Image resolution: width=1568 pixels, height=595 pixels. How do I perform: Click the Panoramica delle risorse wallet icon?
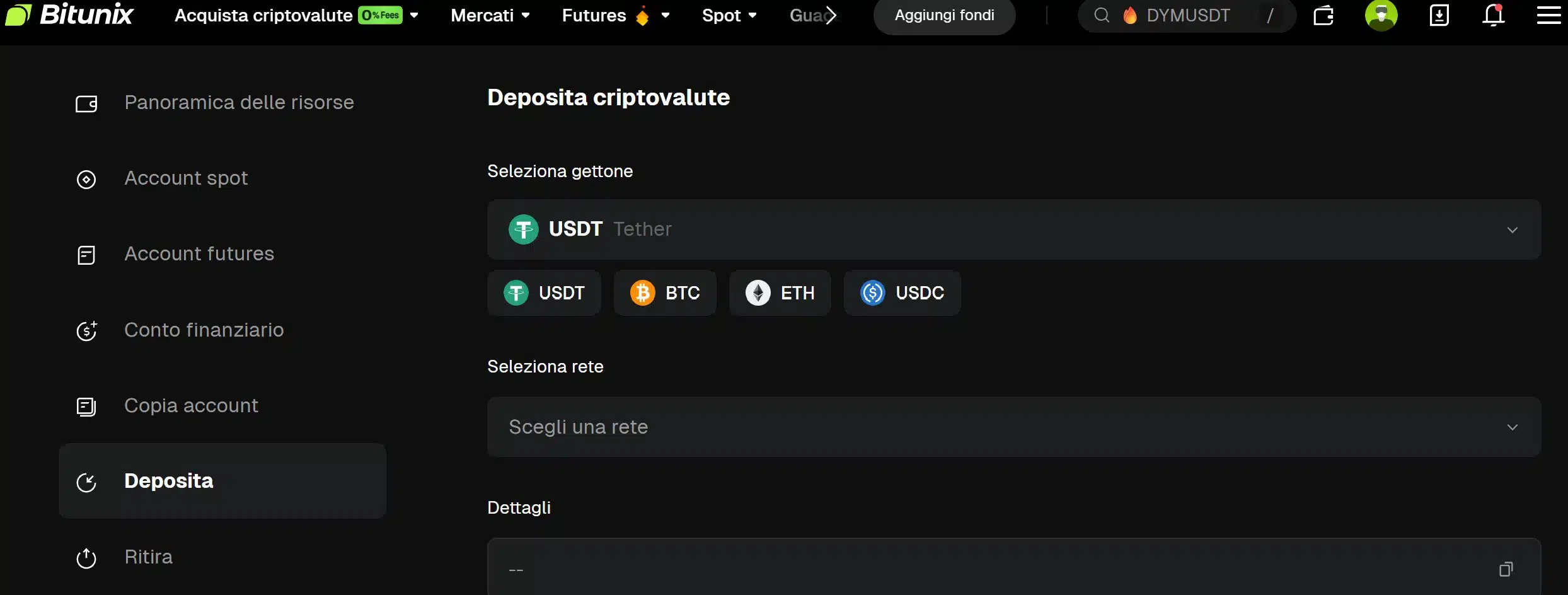[86, 103]
